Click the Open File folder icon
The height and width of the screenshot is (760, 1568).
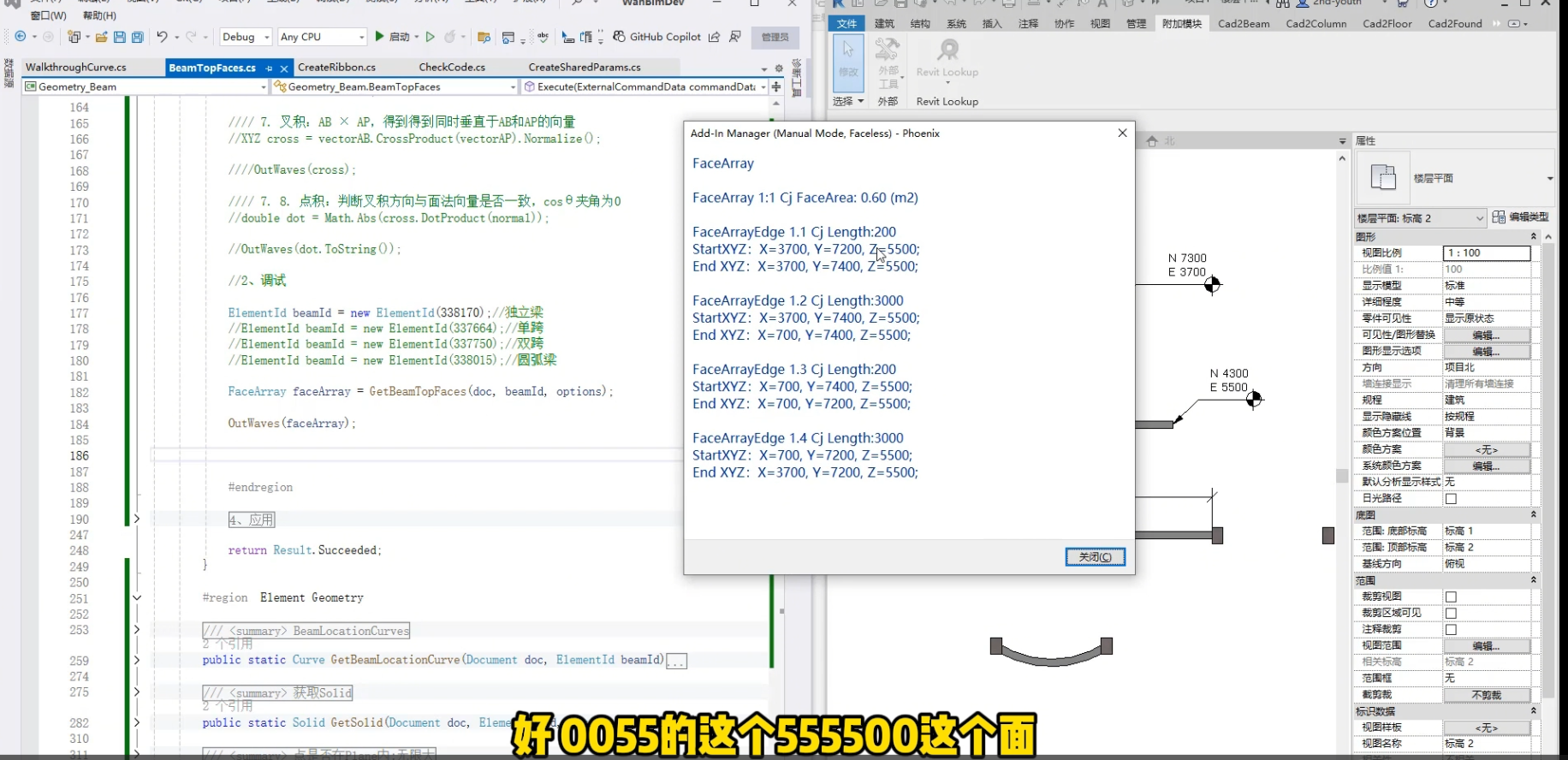101,37
